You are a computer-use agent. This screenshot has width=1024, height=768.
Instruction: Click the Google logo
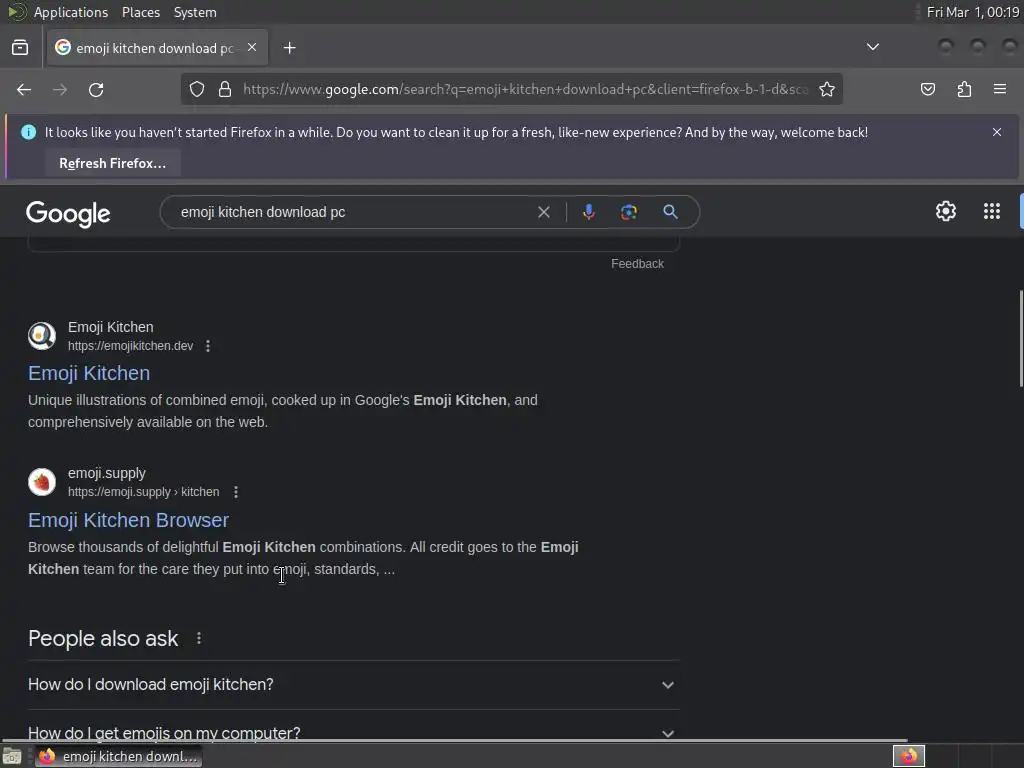click(x=68, y=214)
